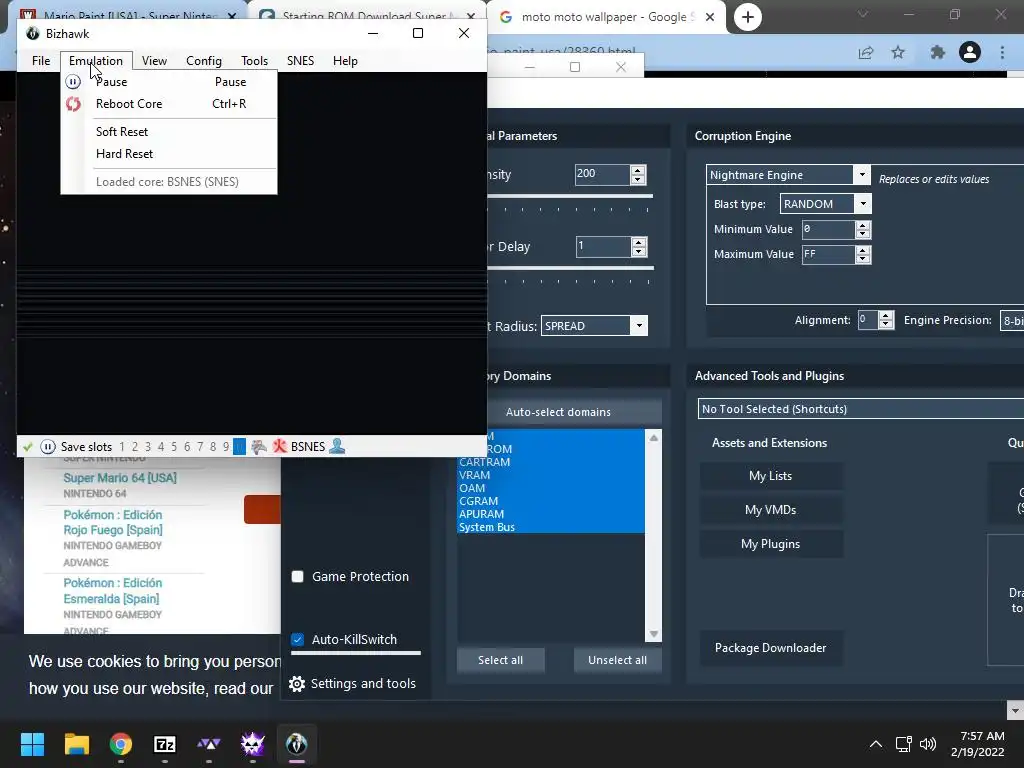
Task: Select save slot 5
Action: click(174, 447)
